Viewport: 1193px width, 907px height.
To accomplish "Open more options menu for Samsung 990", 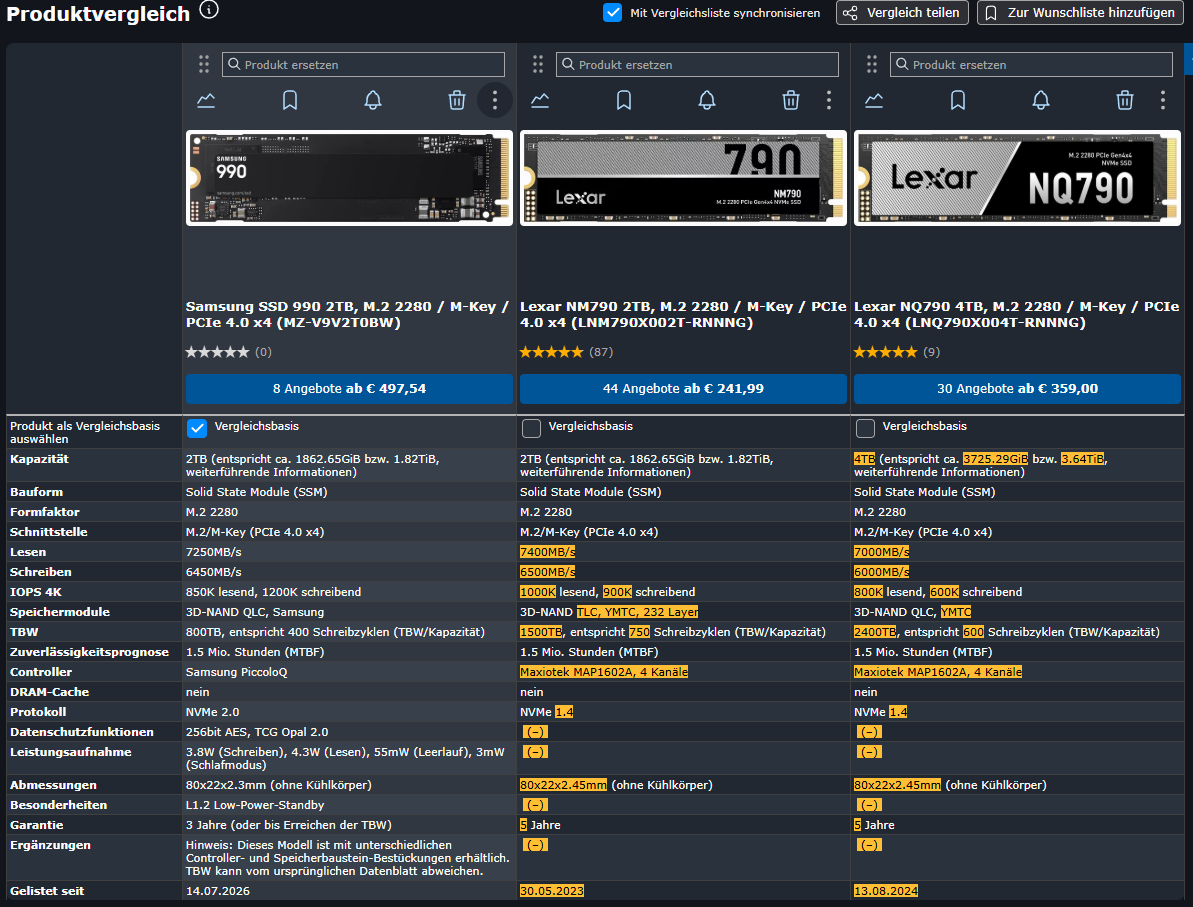I will [x=495, y=100].
